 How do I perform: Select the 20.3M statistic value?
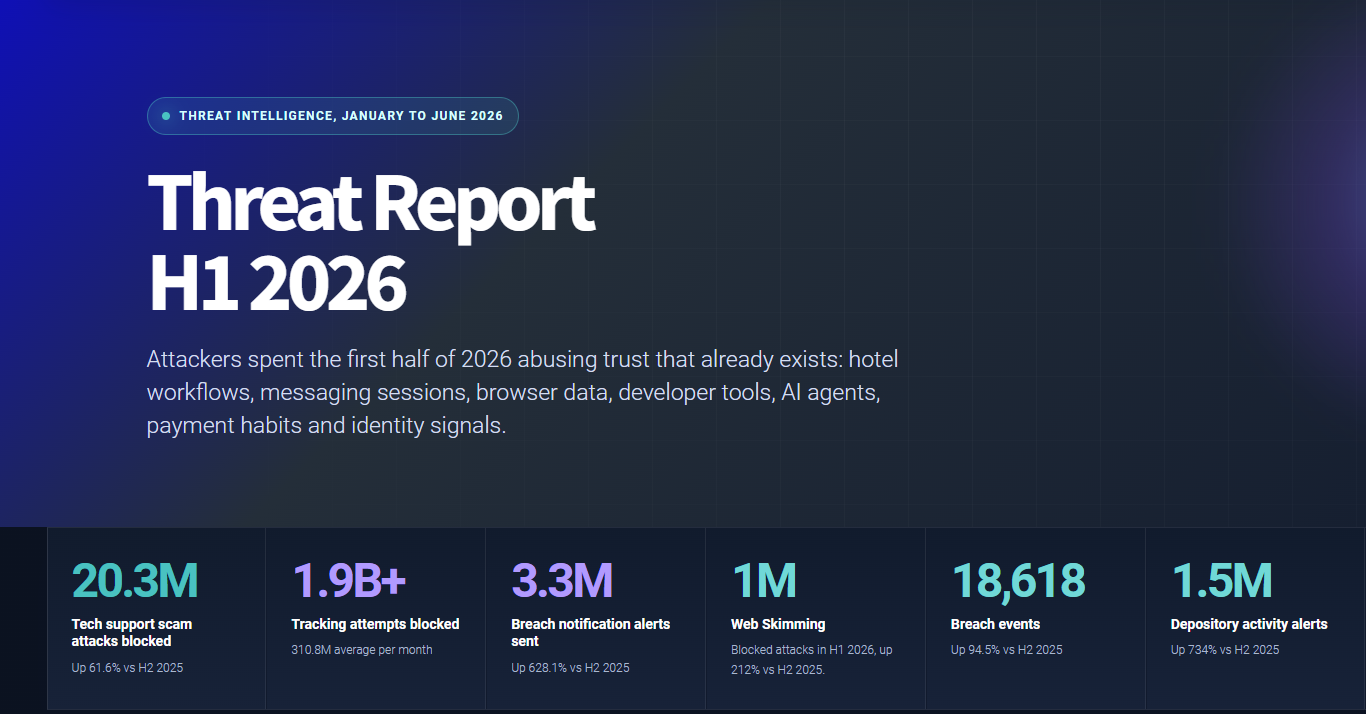(135, 581)
